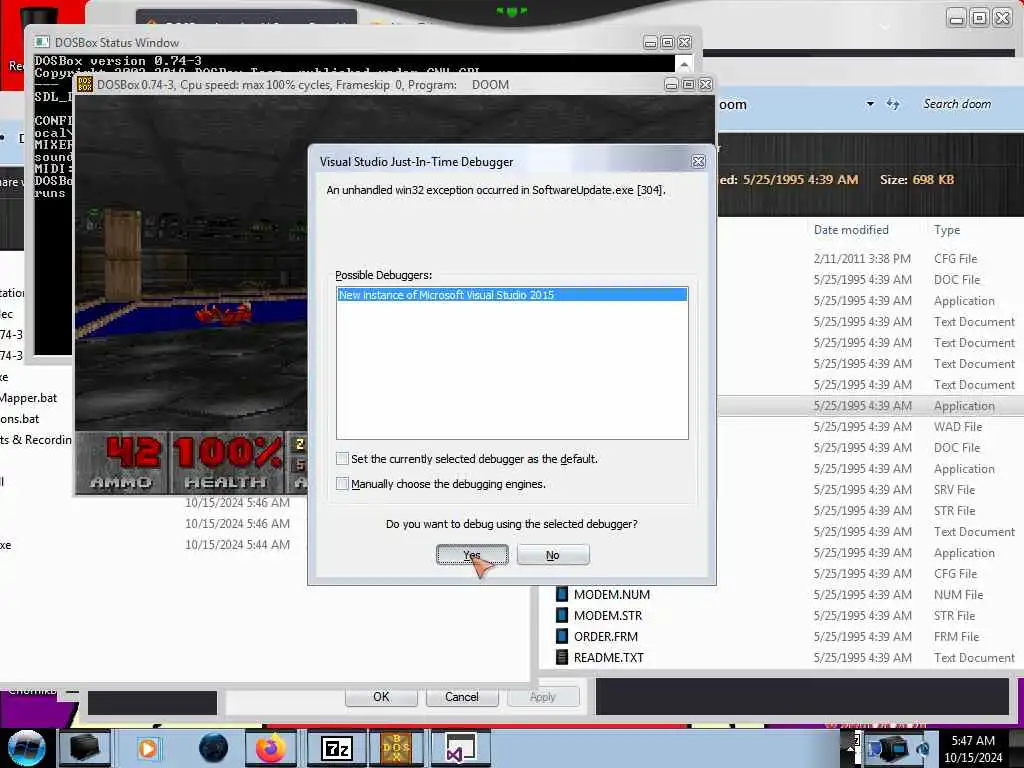Select the ORDER.FRM file name

(606, 636)
